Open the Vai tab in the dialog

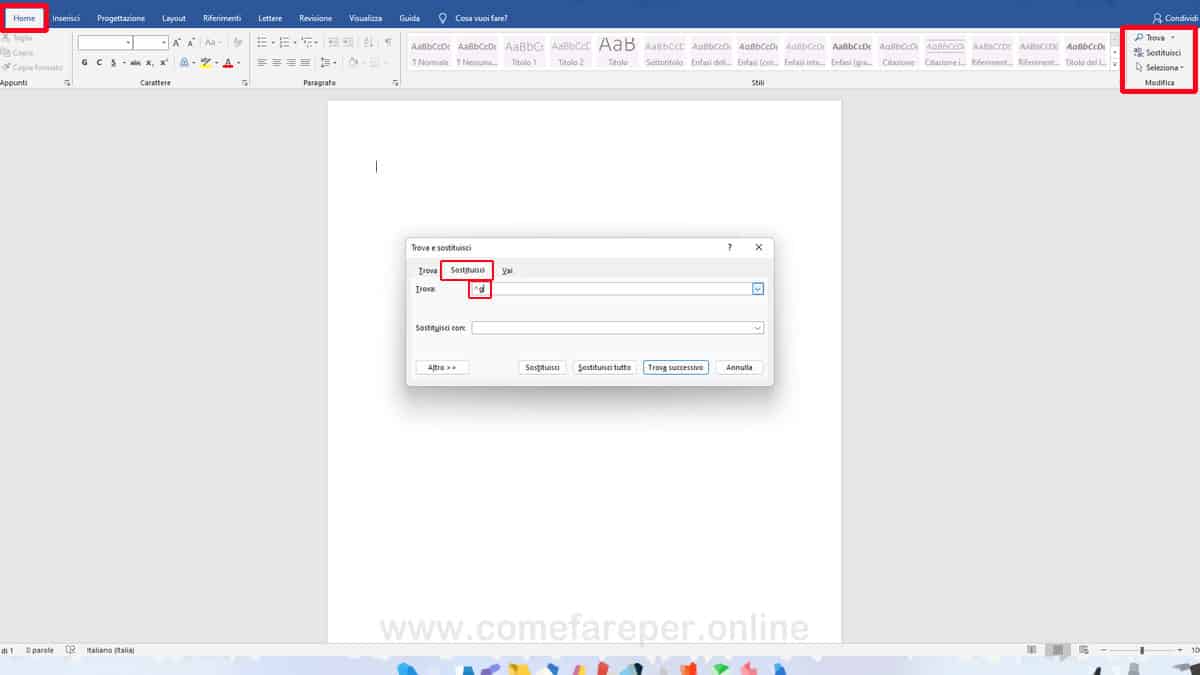507,270
